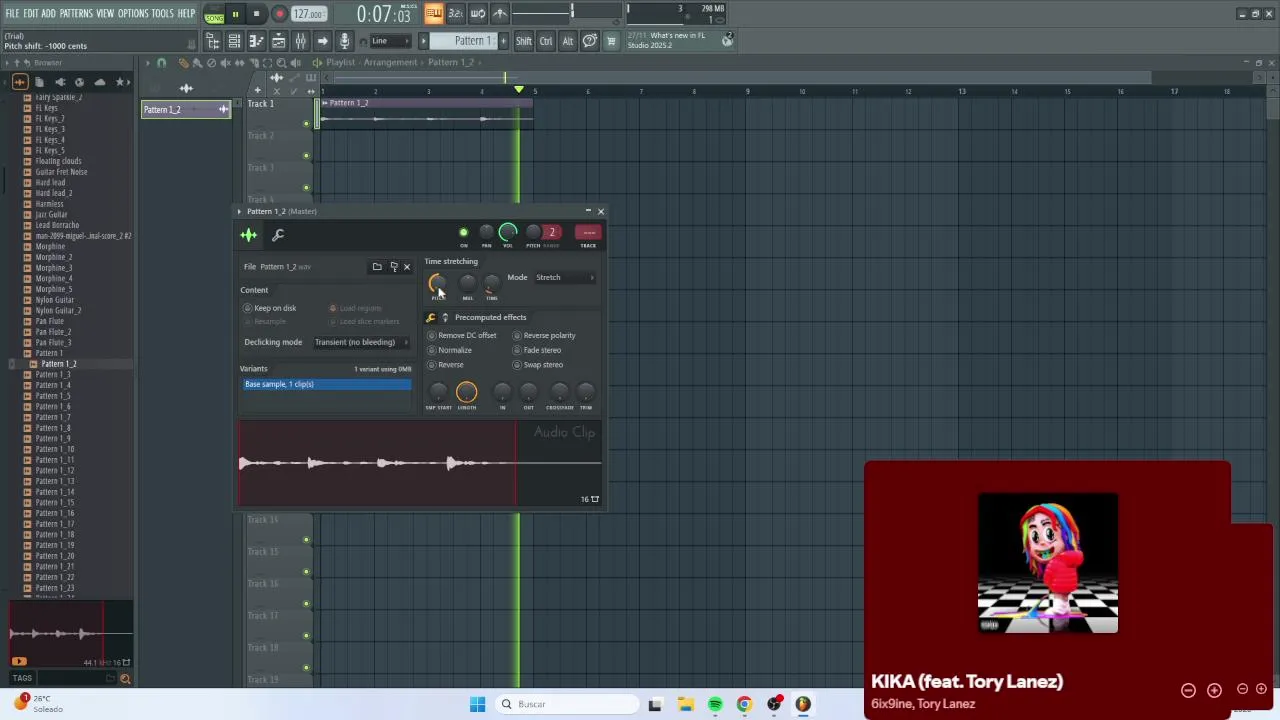Select Pattern 1_2 in the playlist picker
This screenshot has height=720, width=1280.
click(x=186, y=109)
